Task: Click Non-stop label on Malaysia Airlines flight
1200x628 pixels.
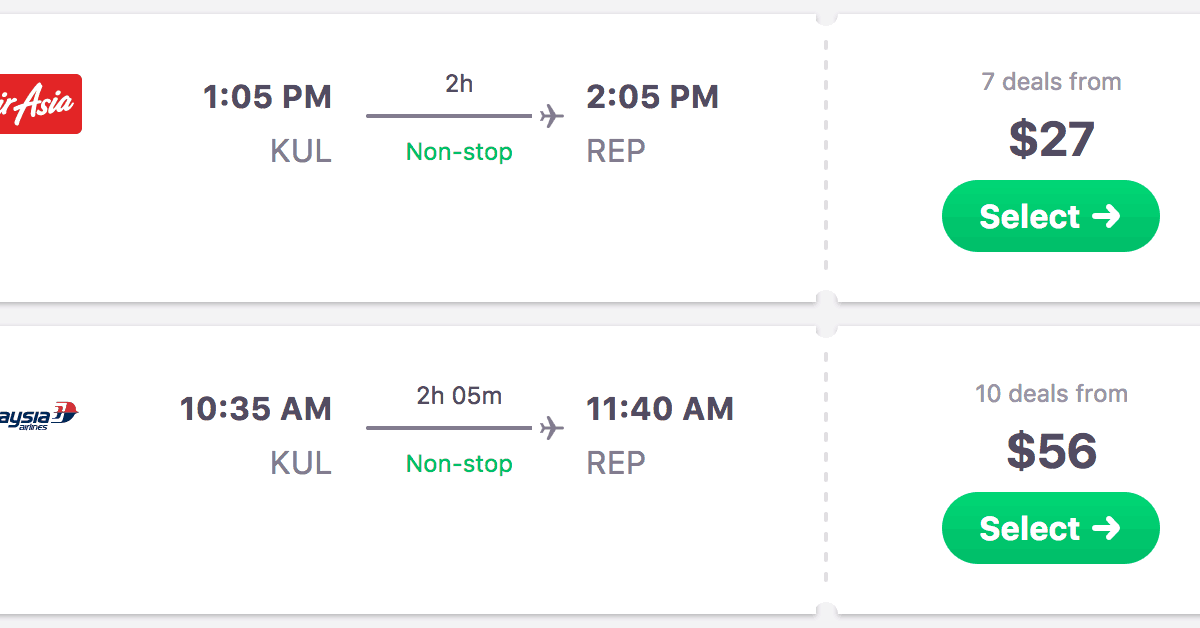Action: pos(459,464)
